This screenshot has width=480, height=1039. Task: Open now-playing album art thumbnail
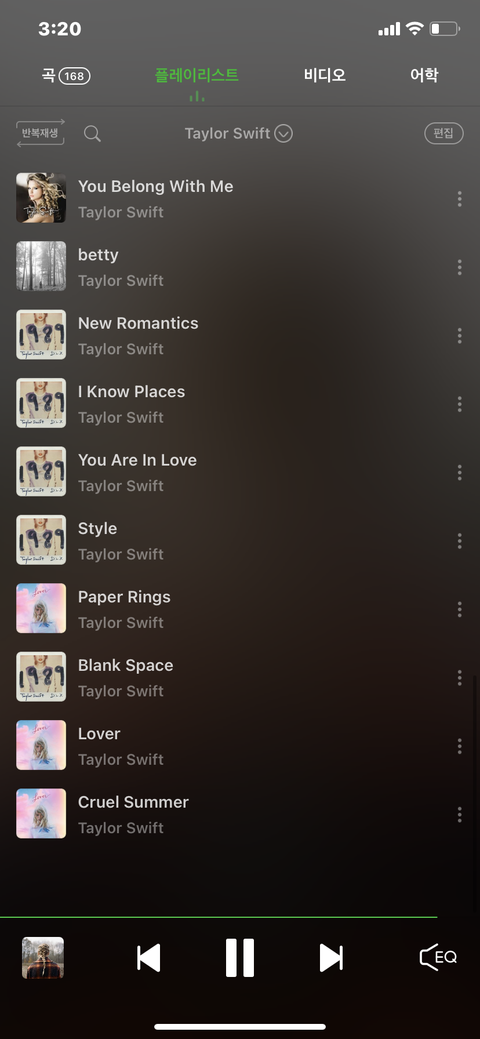(x=43, y=957)
